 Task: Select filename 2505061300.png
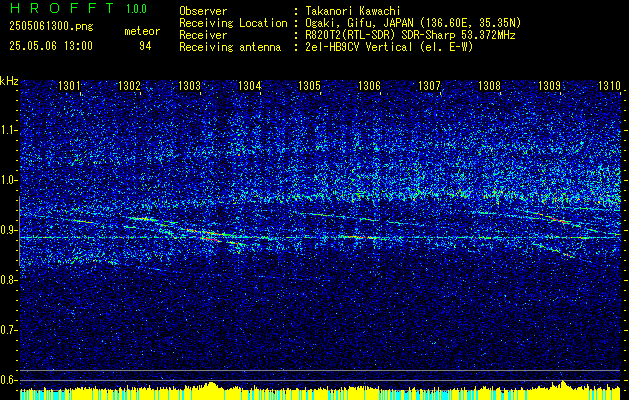51,27
